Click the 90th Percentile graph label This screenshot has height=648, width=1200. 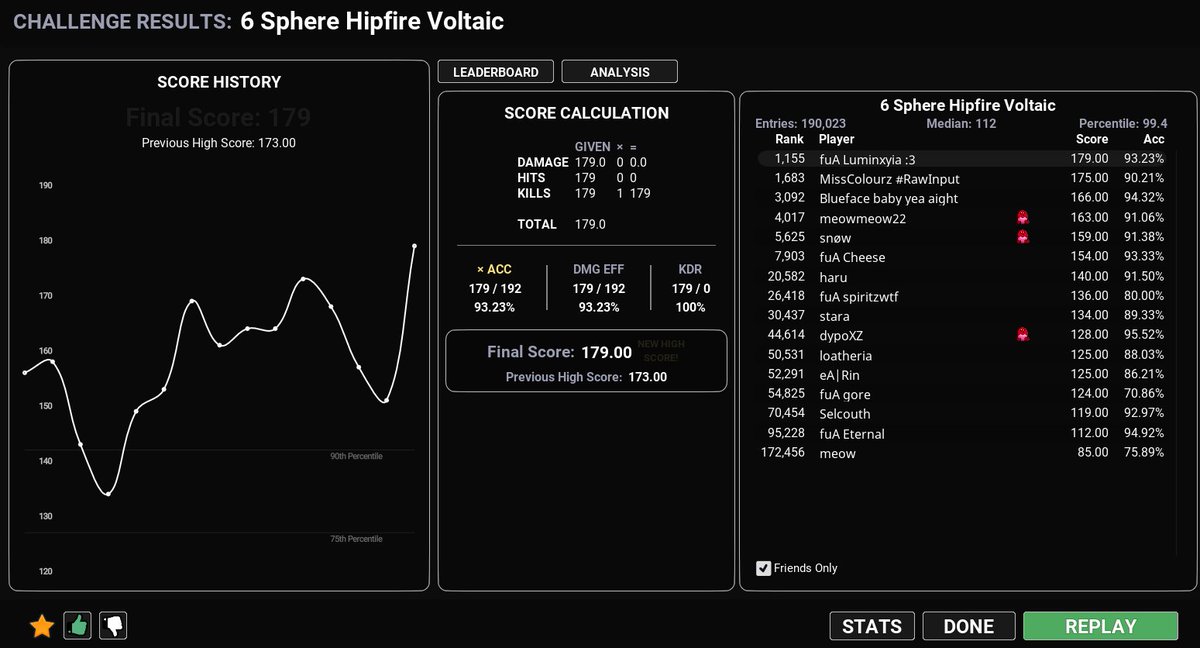(356, 456)
